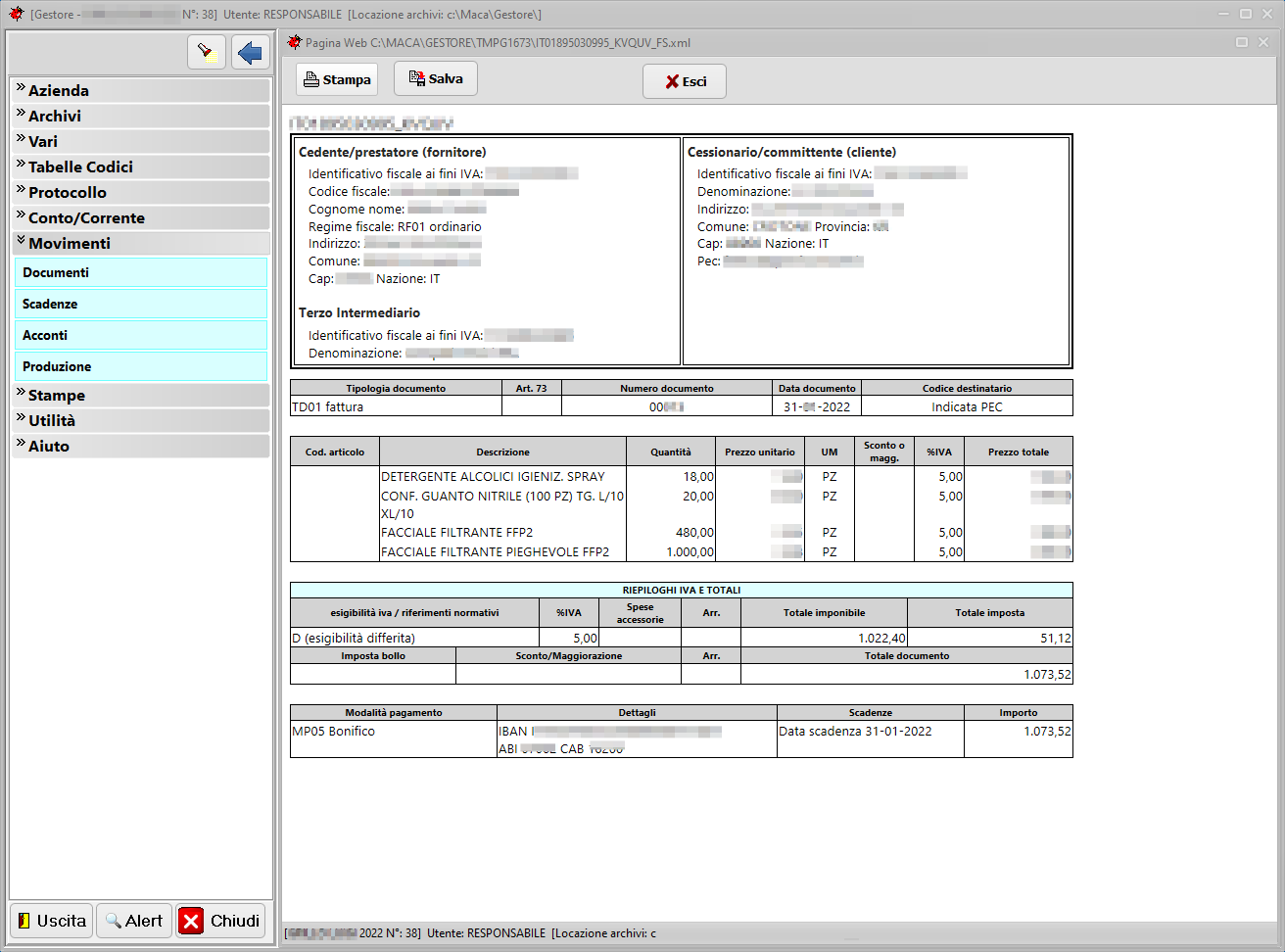
Task: Click the Stampa printer button
Action: [336, 80]
